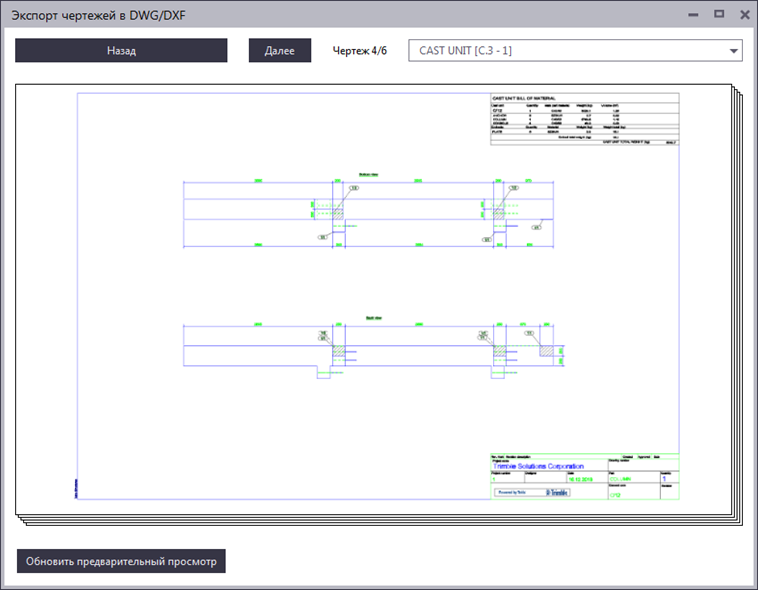
Task: Click the Back view drawing in preview
Action: pos(373,347)
